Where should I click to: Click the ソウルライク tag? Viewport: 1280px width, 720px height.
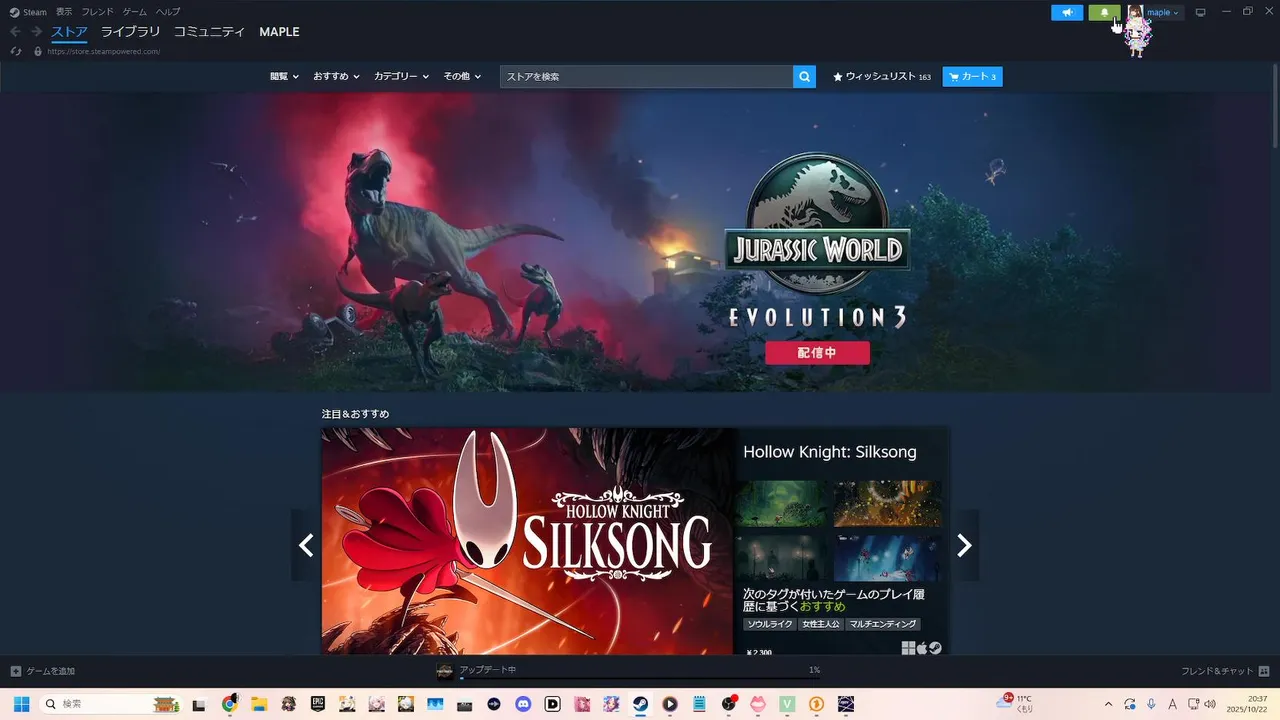point(769,624)
